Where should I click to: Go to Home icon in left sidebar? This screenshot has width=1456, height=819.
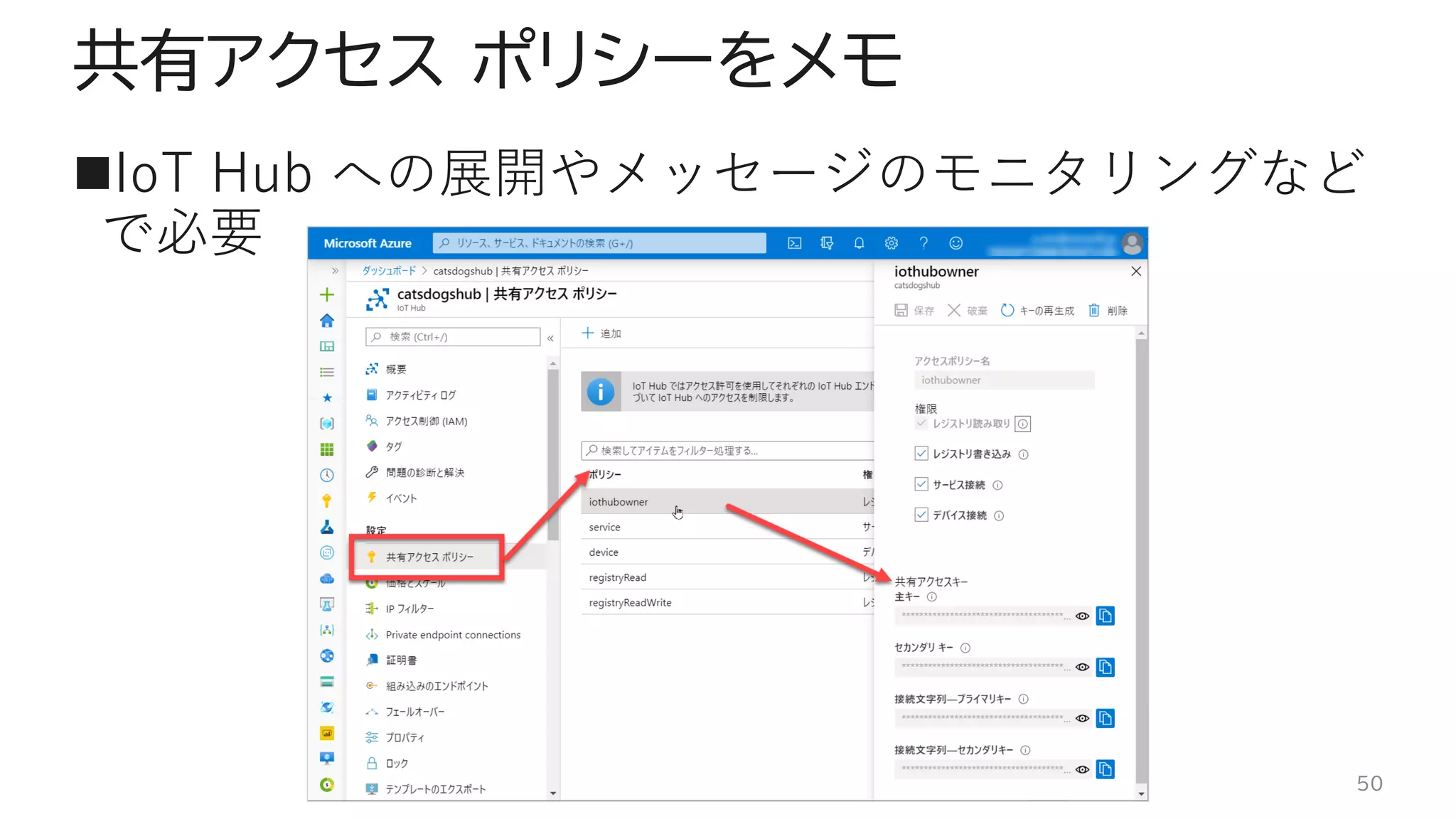327,321
